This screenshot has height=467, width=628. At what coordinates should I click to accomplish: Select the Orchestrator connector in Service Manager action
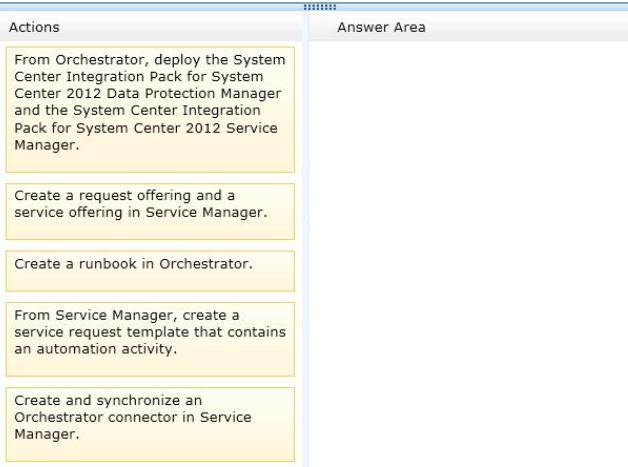(150, 425)
